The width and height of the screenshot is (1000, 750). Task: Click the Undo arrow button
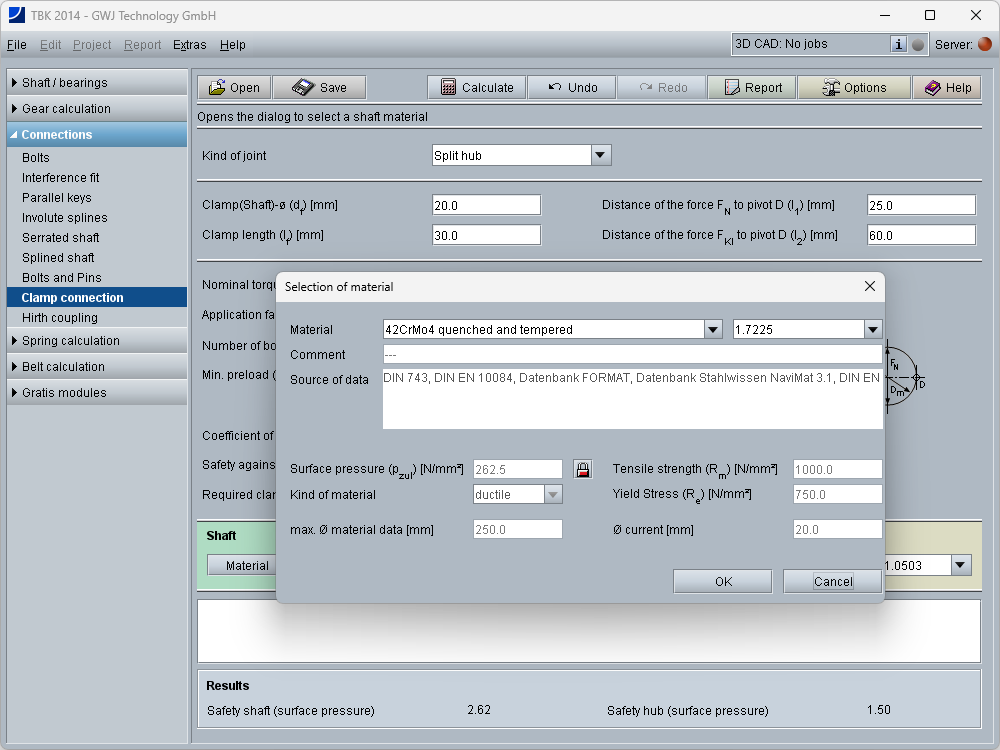tap(572, 88)
